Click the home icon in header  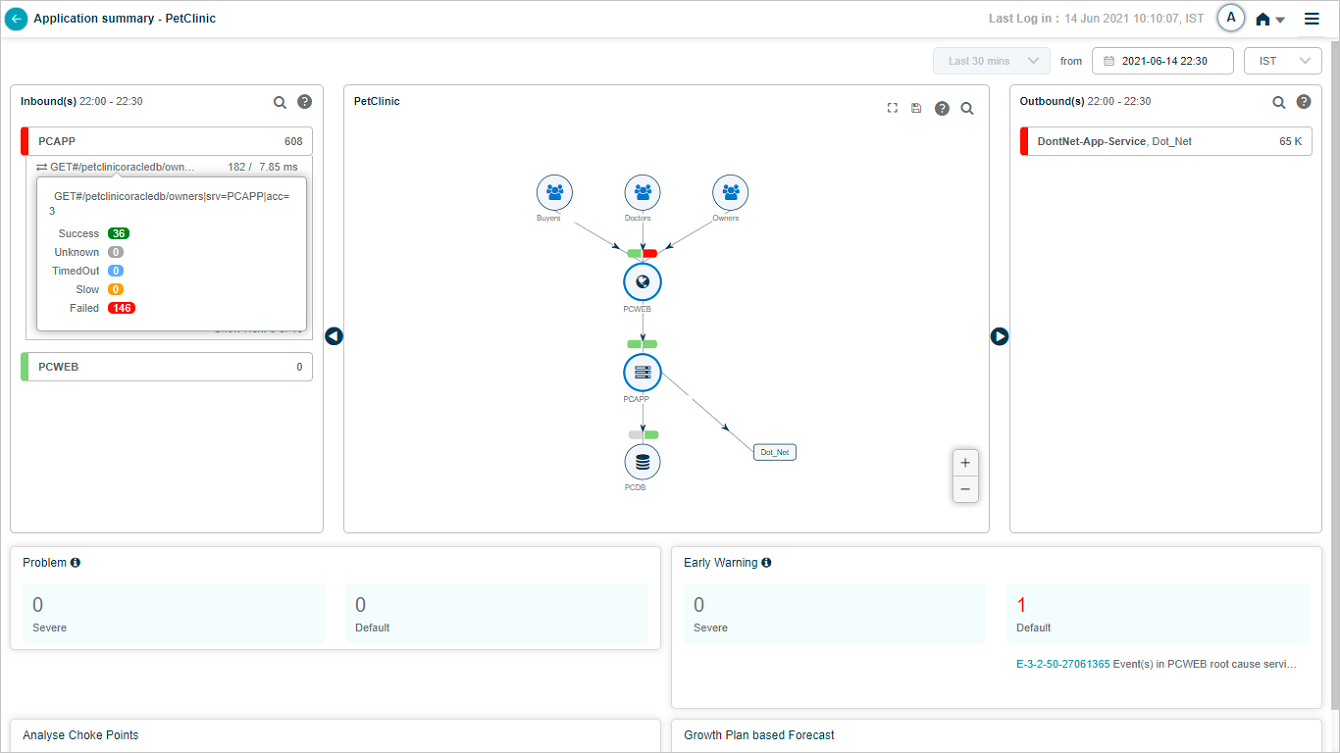click(1263, 19)
